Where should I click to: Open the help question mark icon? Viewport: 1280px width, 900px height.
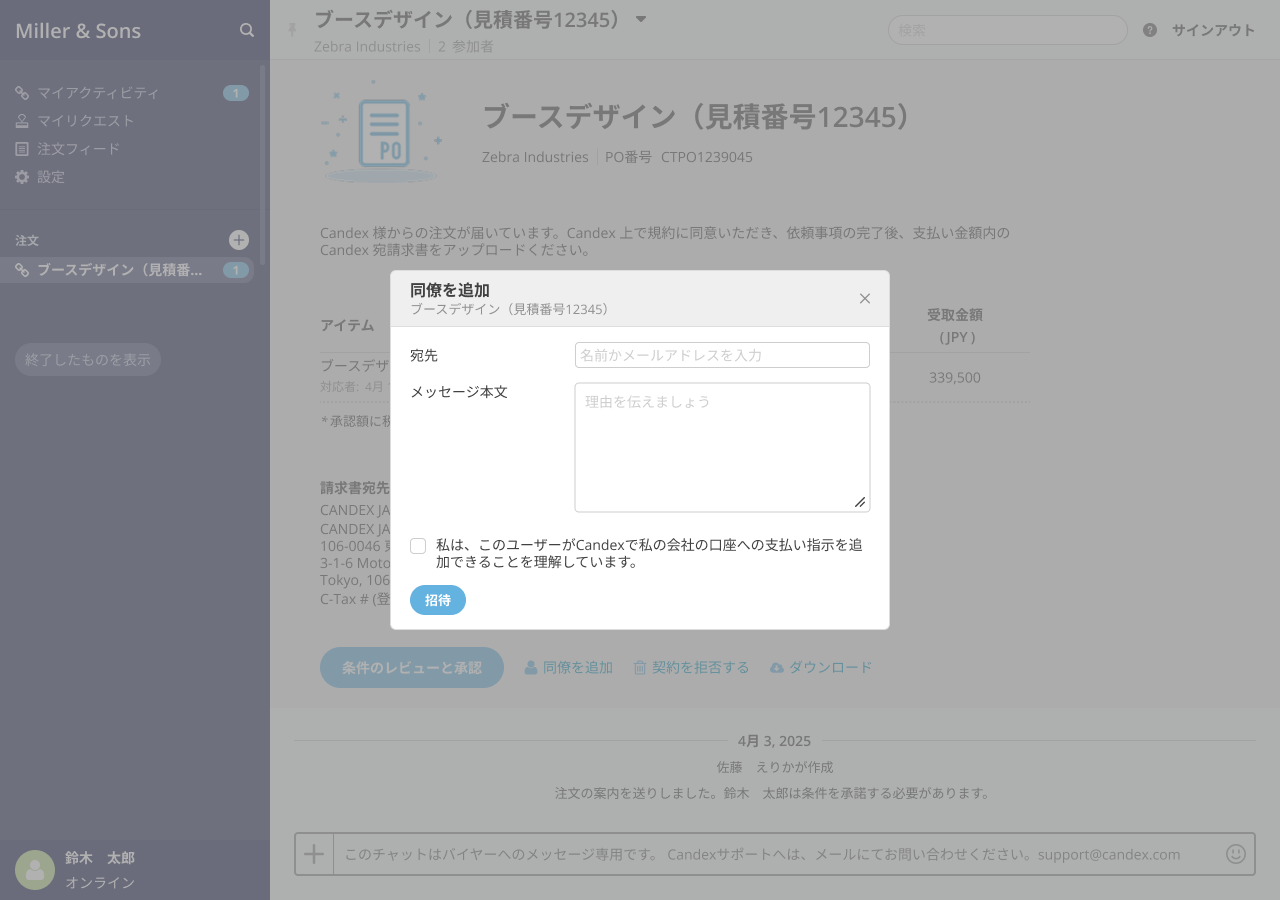(x=1150, y=30)
